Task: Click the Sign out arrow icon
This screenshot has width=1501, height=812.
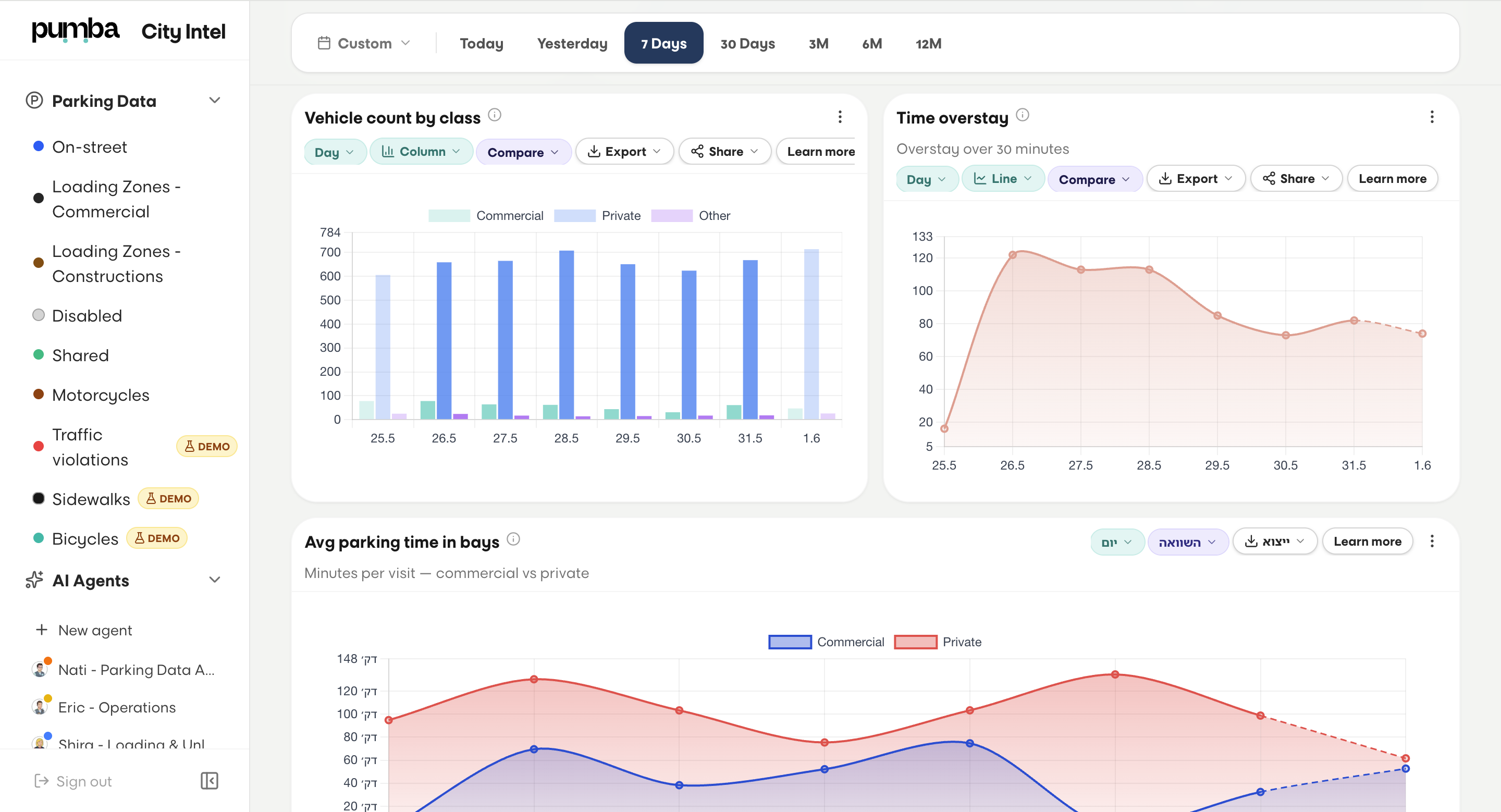Action: point(41,781)
